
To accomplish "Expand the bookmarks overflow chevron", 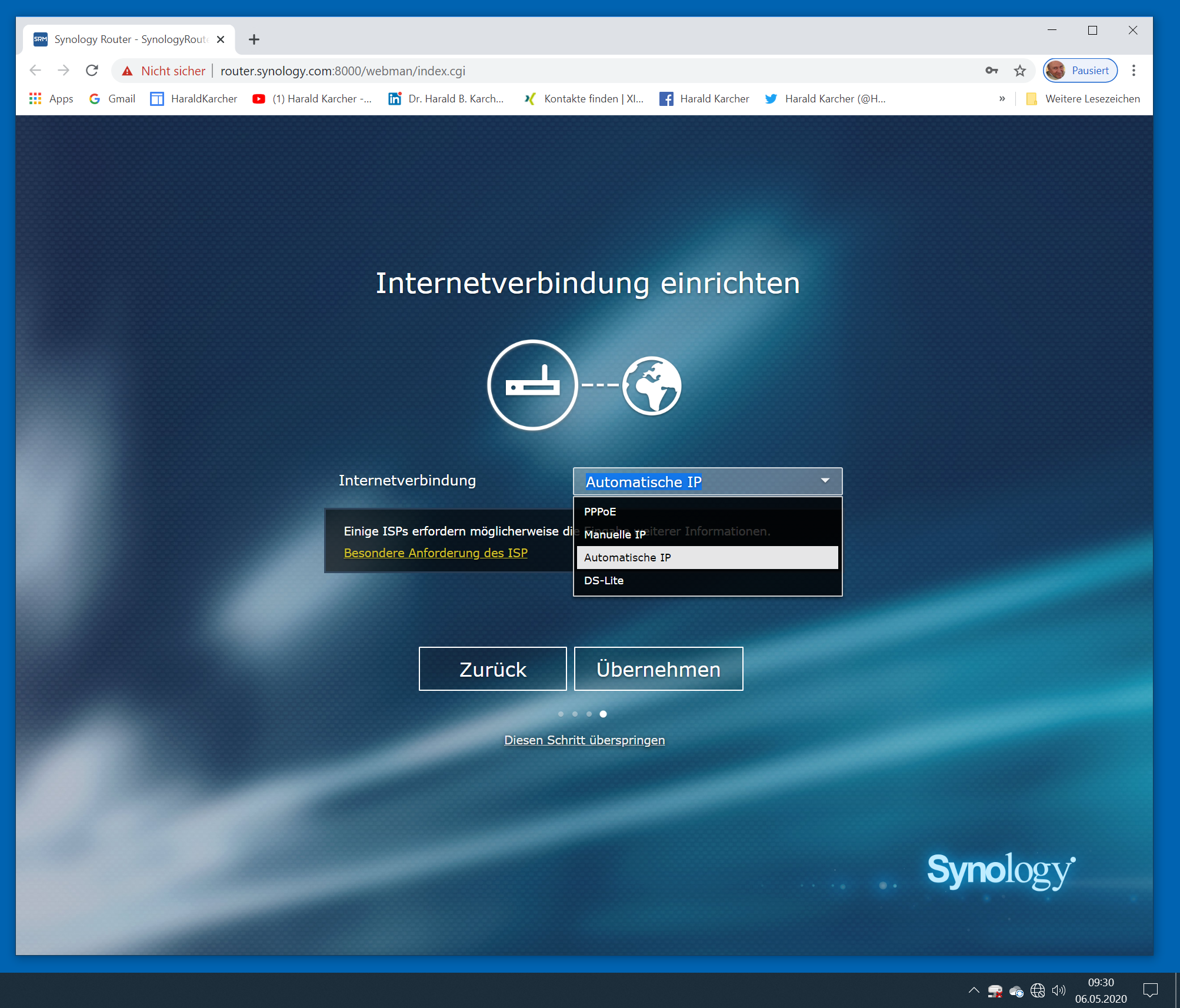I will coord(1002,99).
